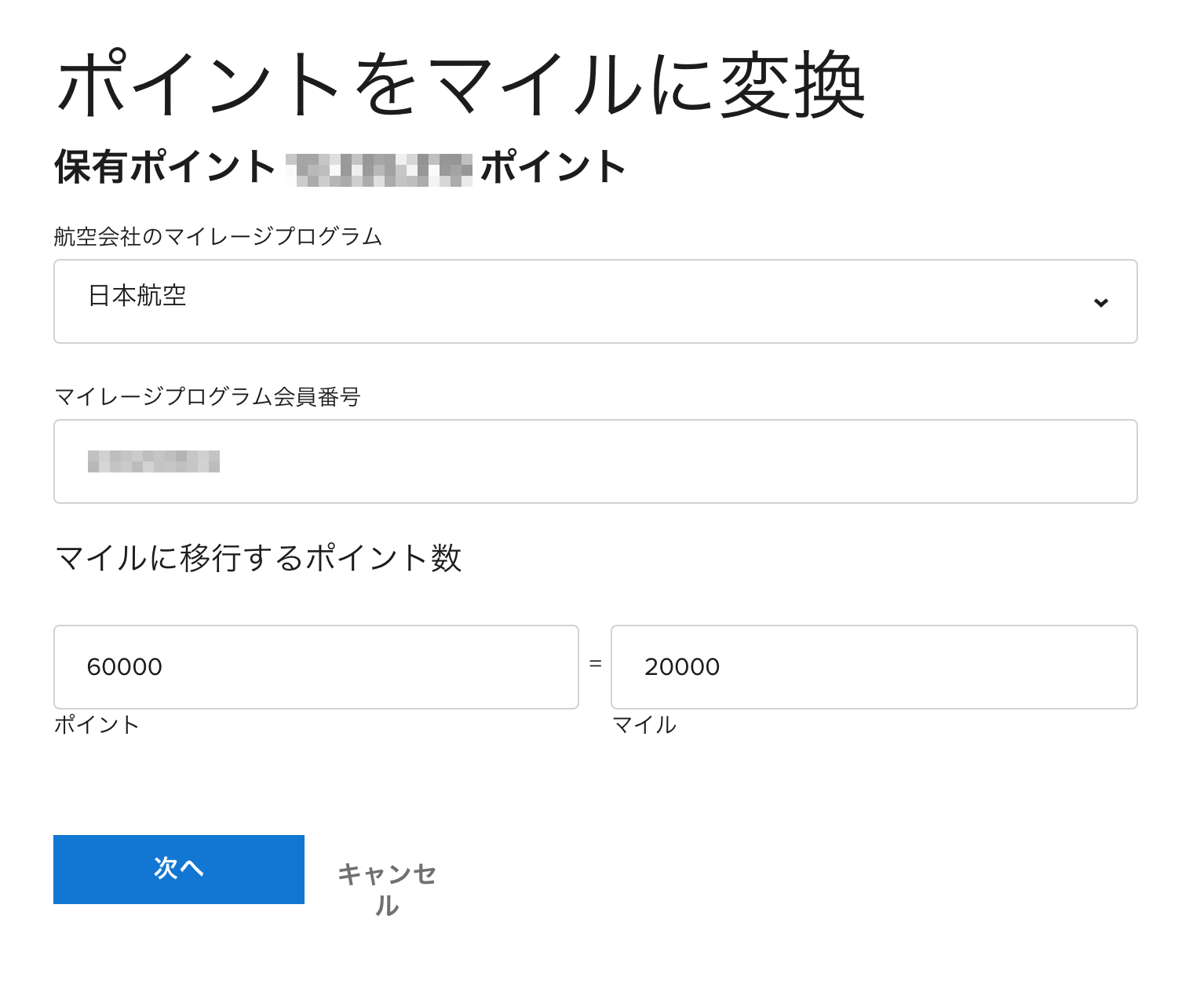Click empty area right of 20000 value

[926, 667]
